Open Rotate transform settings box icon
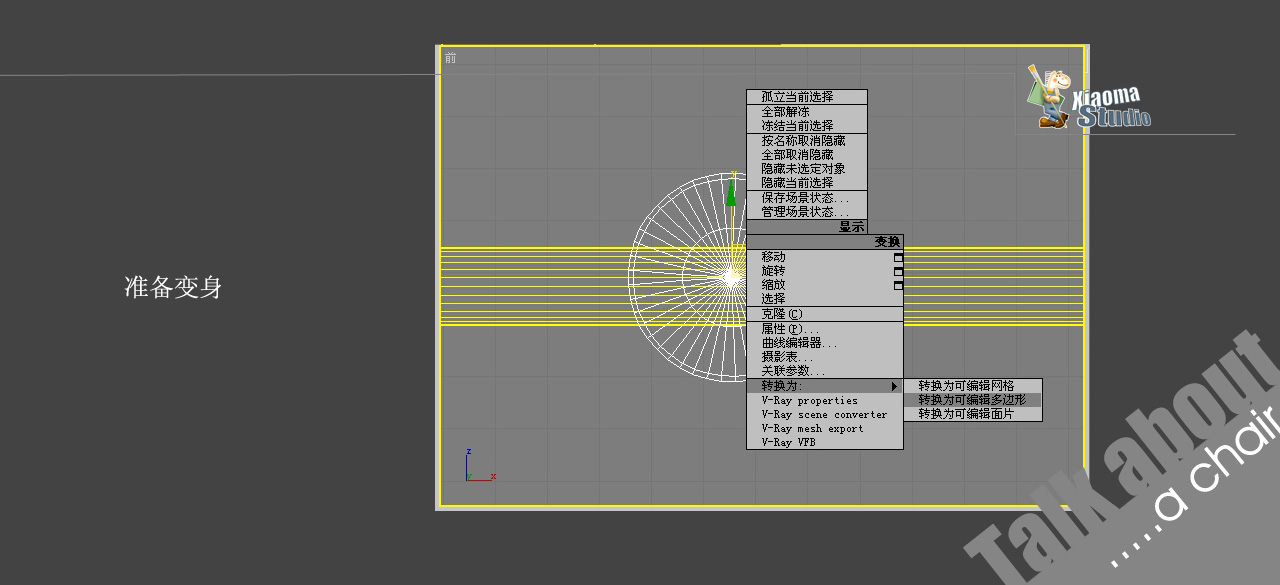The width and height of the screenshot is (1280, 585). pyautogui.click(x=898, y=272)
